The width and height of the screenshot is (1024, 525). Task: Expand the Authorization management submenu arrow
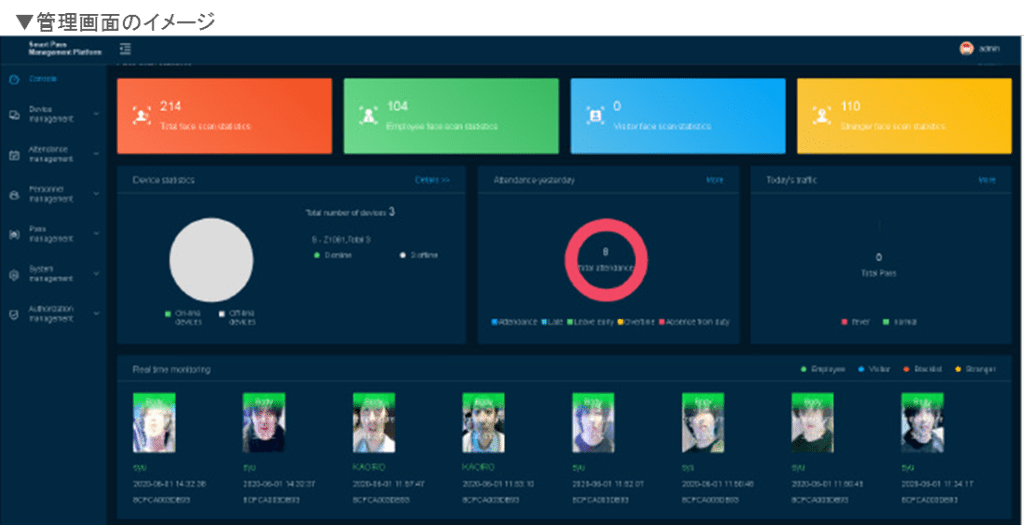coord(96,314)
